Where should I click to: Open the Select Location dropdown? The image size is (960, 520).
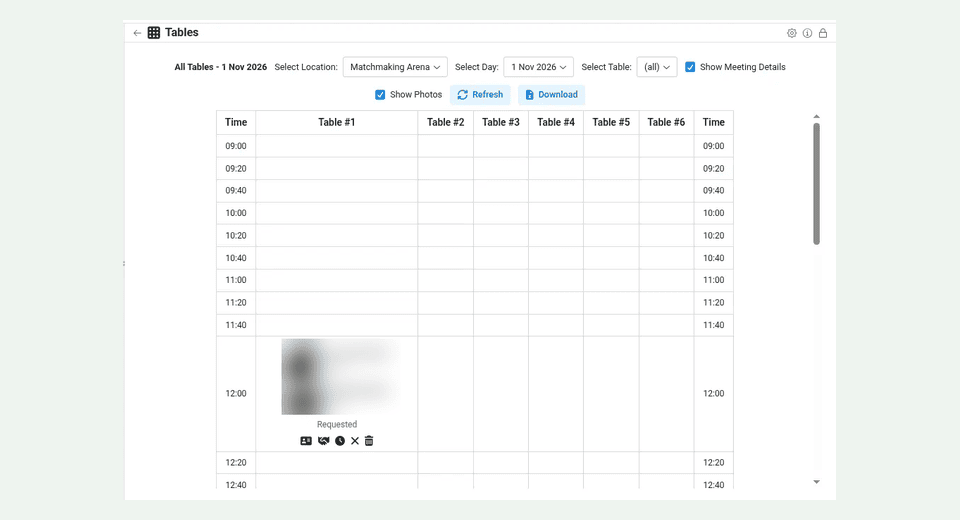pyautogui.click(x=395, y=67)
